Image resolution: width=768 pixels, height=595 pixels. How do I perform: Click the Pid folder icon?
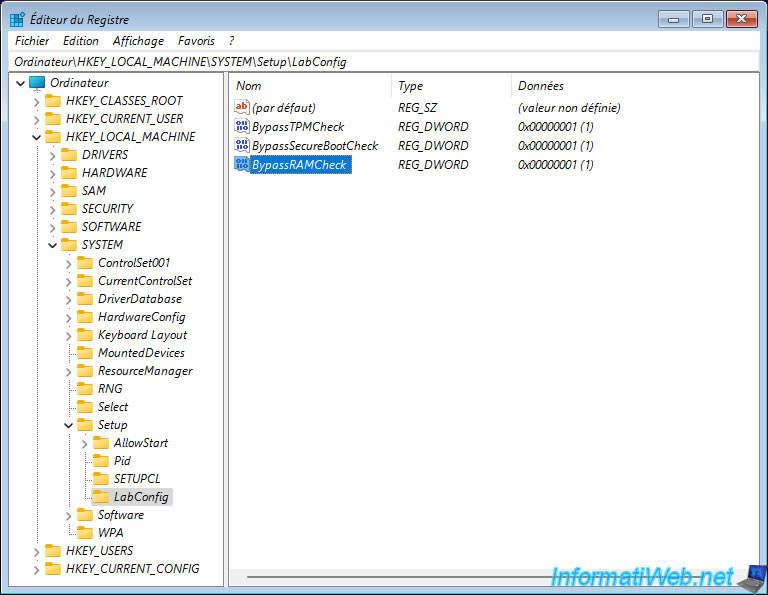(101, 461)
